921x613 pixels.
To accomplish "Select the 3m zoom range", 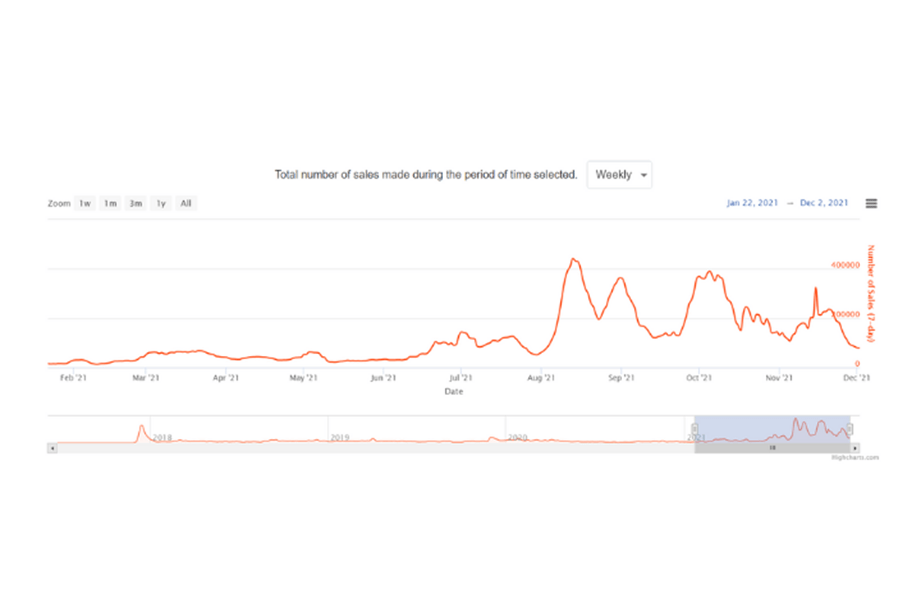I will pos(136,203).
